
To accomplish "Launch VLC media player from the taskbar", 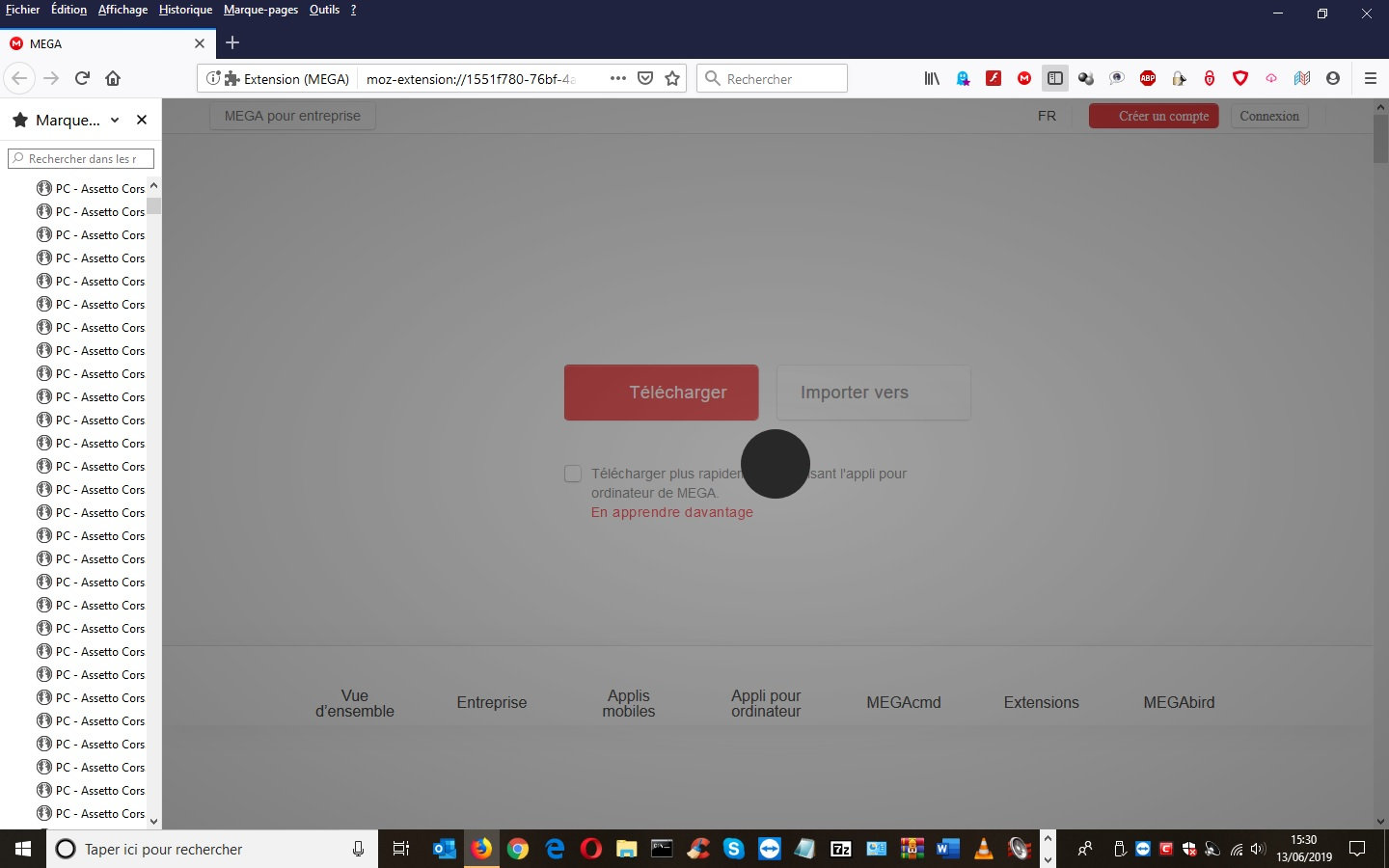I will pyautogui.click(x=984, y=849).
